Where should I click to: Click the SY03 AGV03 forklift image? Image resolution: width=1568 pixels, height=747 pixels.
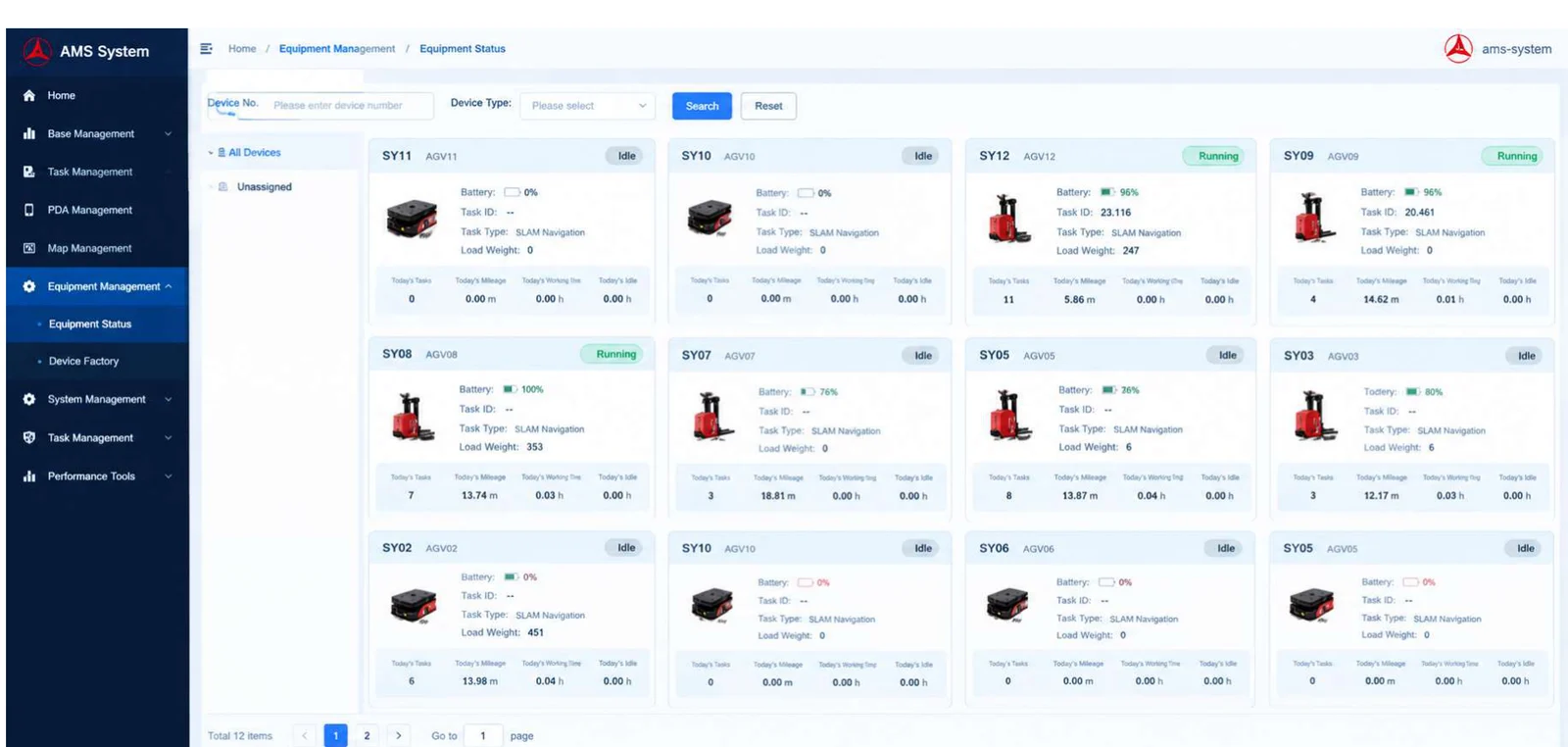[1313, 418]
